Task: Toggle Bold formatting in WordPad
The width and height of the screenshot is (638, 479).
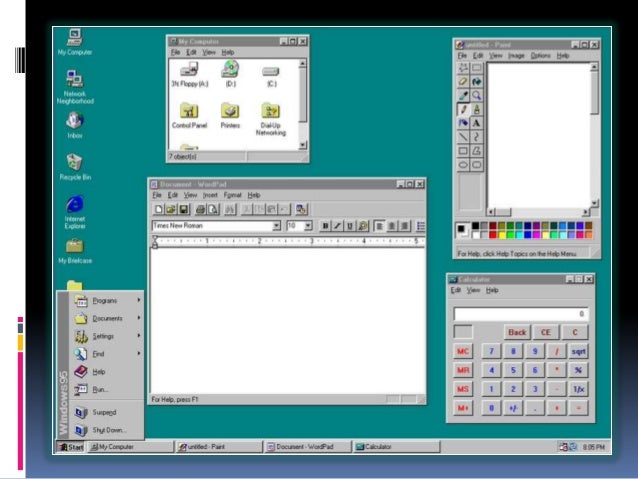Action: 325,226
